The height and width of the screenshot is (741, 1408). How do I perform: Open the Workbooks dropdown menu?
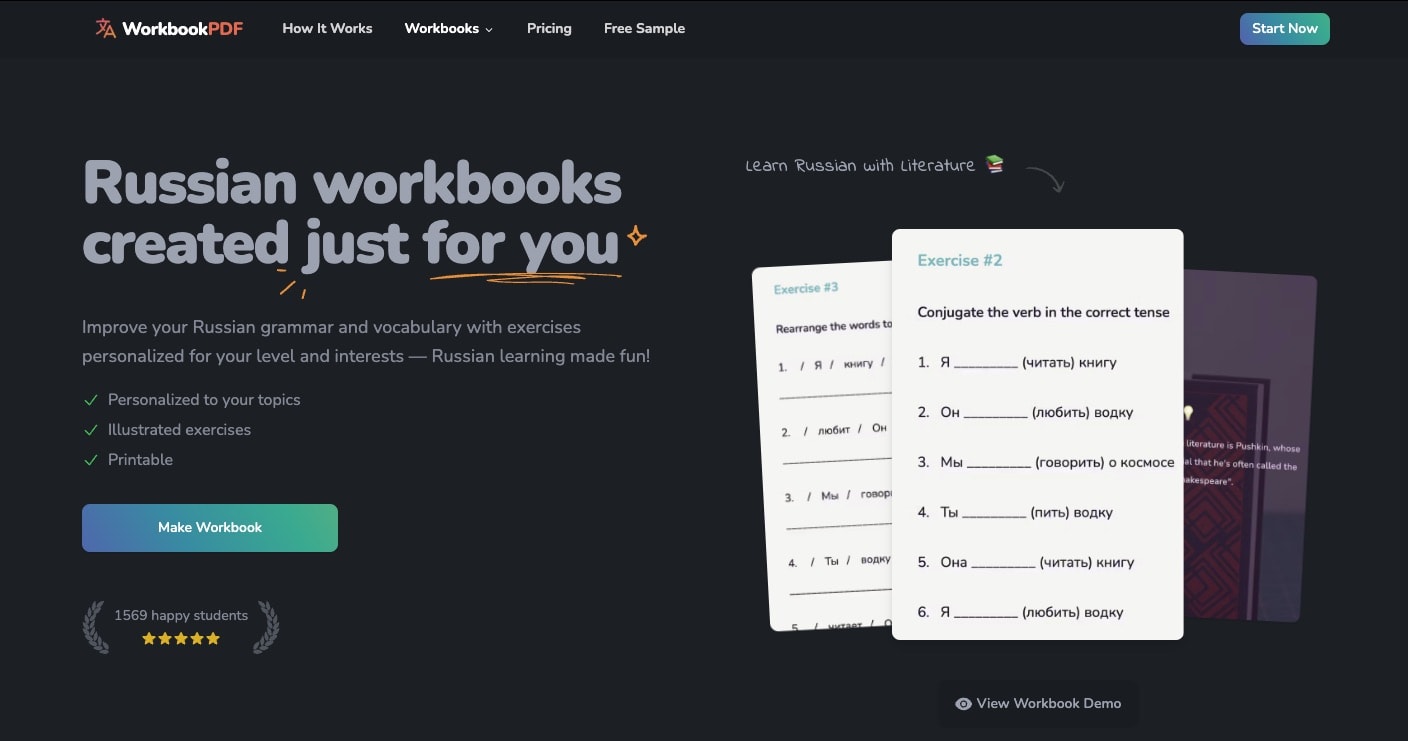(441, 29)
